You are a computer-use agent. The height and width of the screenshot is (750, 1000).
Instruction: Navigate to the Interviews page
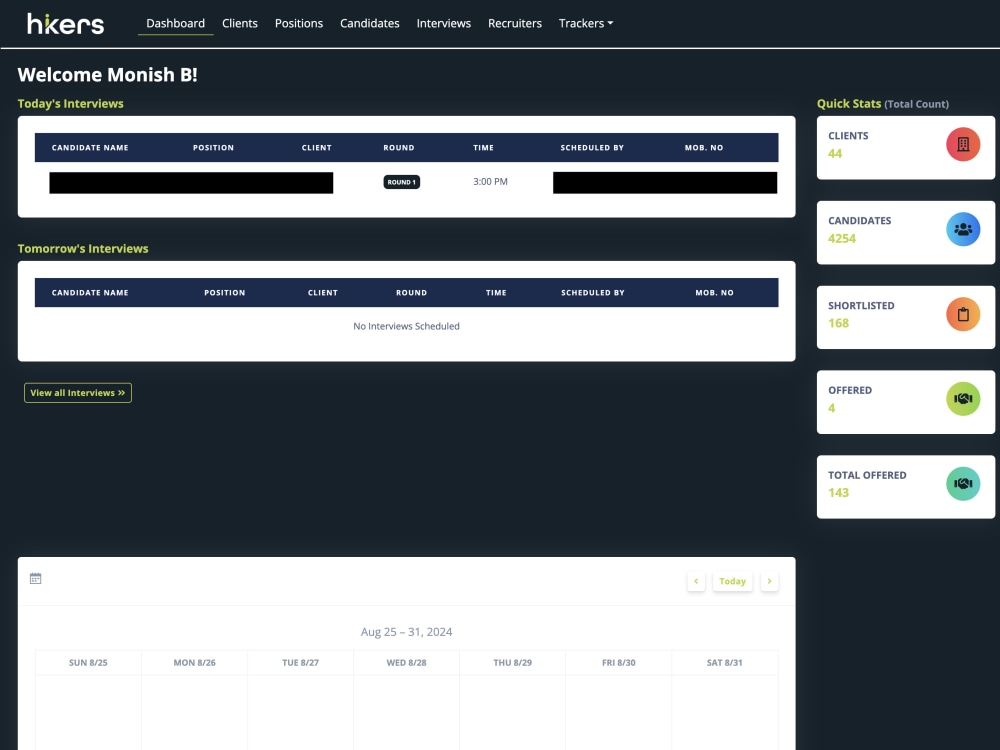[x=444, y=24]
